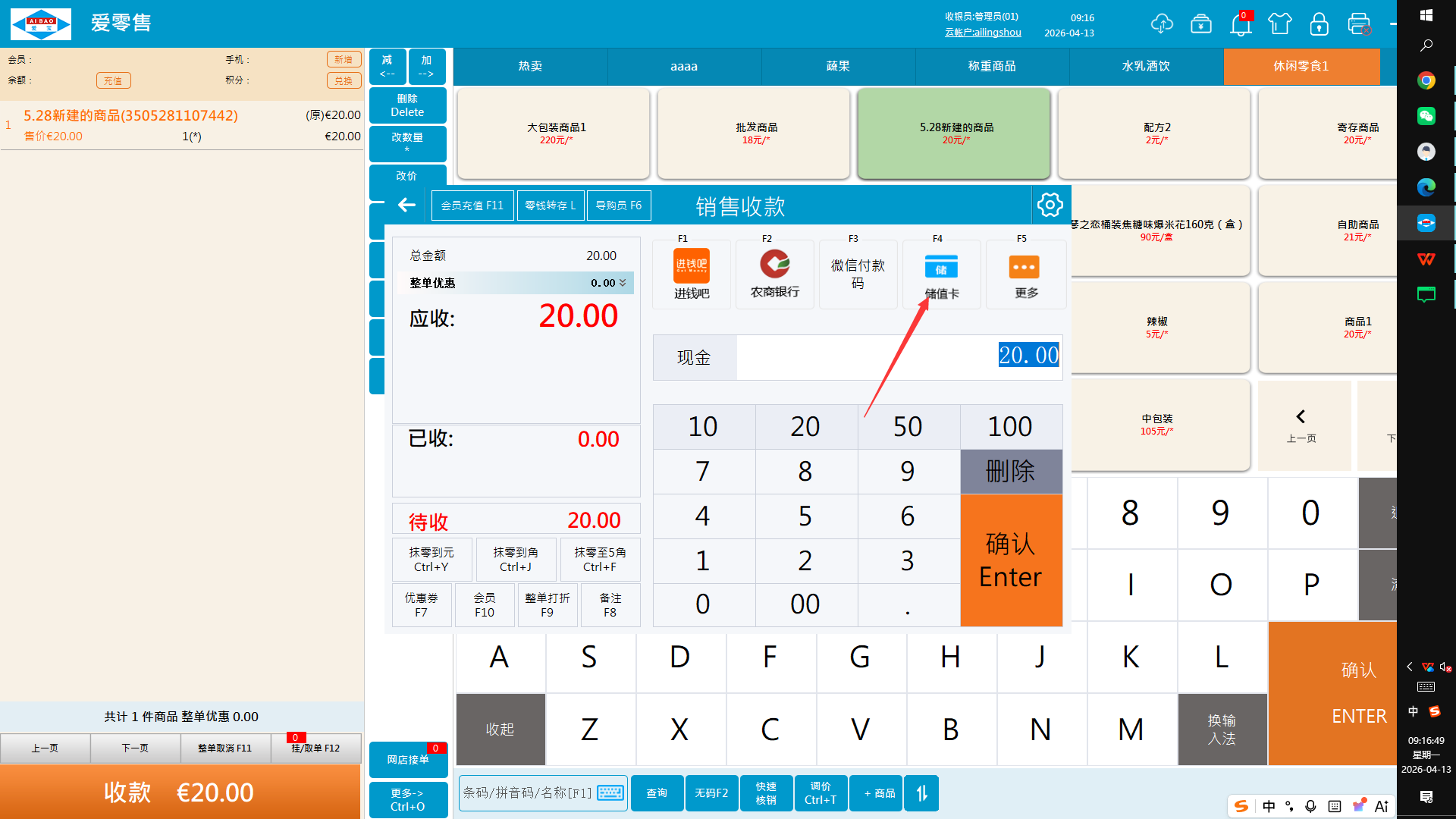1456x819 pixels.
Task: Open the cloud sync icon
Action: tap(1161, 24)
